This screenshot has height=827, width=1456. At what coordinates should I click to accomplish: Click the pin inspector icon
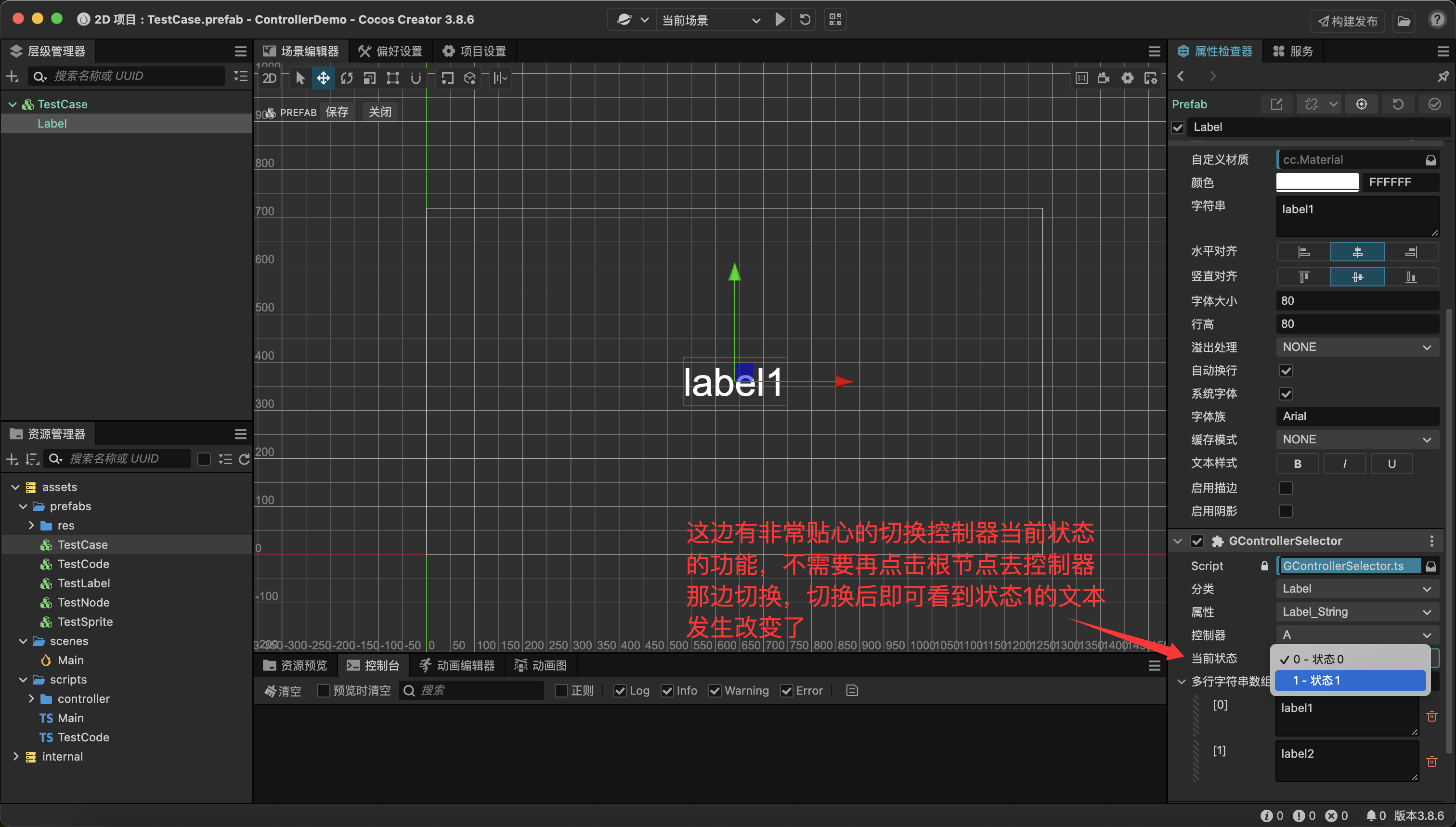coord(1443,76)
